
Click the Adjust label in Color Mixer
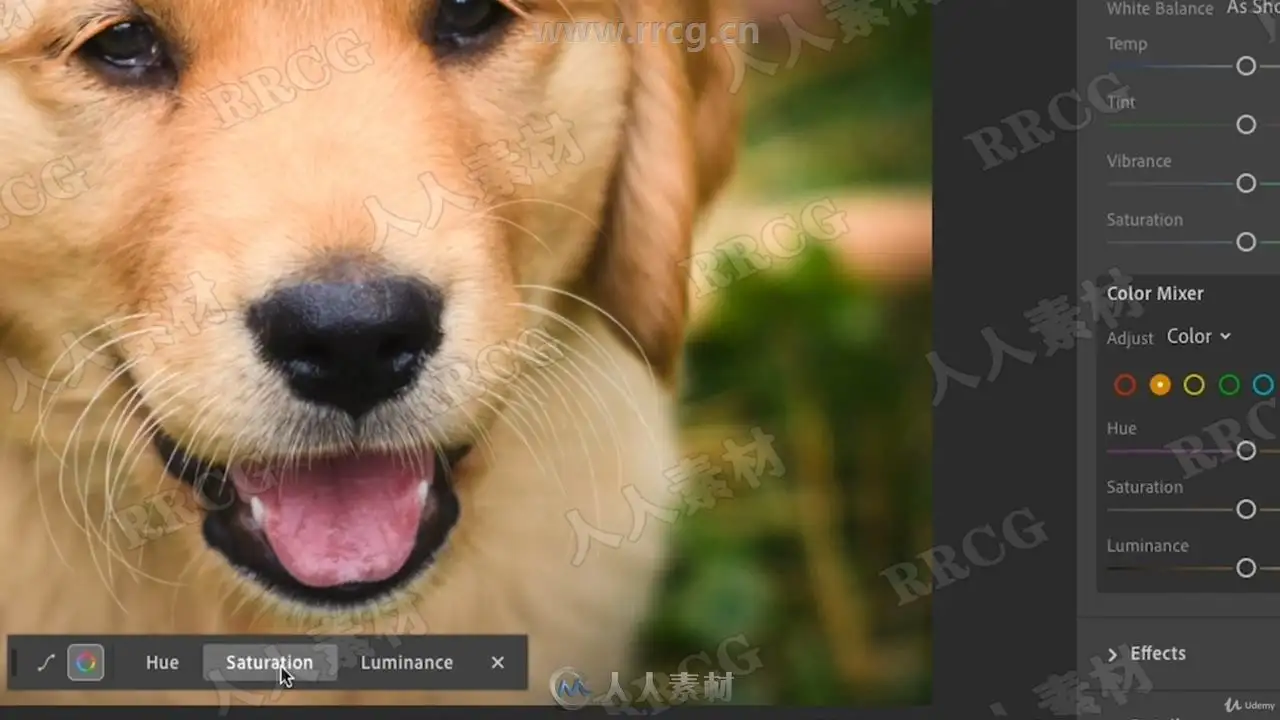(1130, 338)
